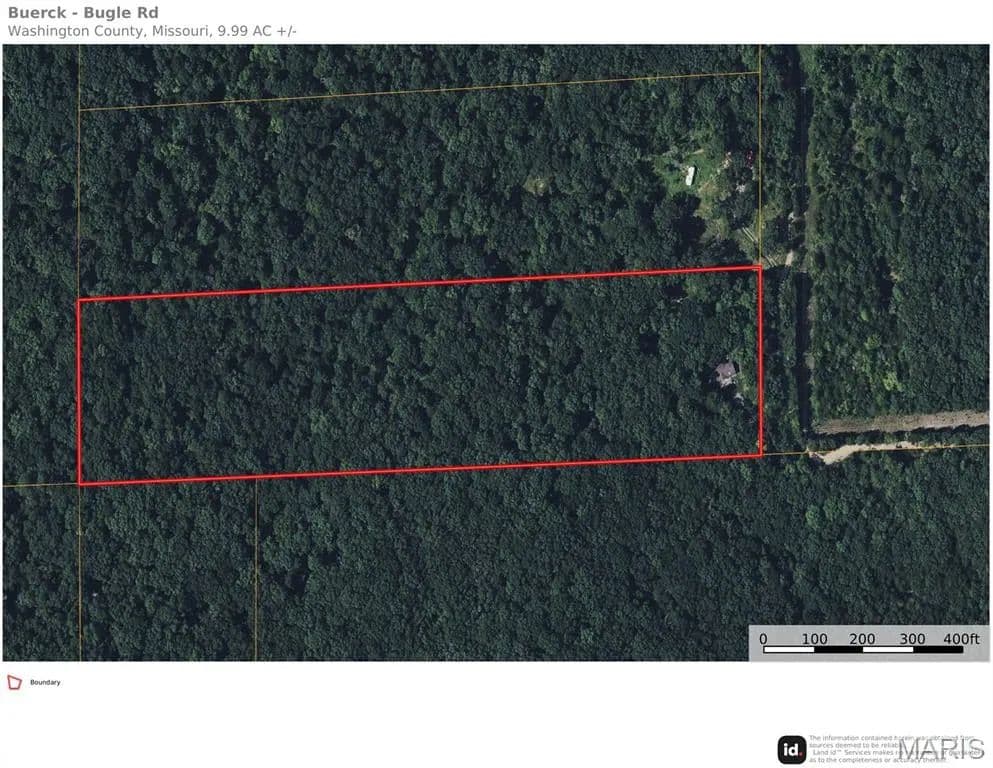The width and height of the screenshot is (993, 768).
Task: Click the top-right corner of red boundary
Action: point(760,268)
